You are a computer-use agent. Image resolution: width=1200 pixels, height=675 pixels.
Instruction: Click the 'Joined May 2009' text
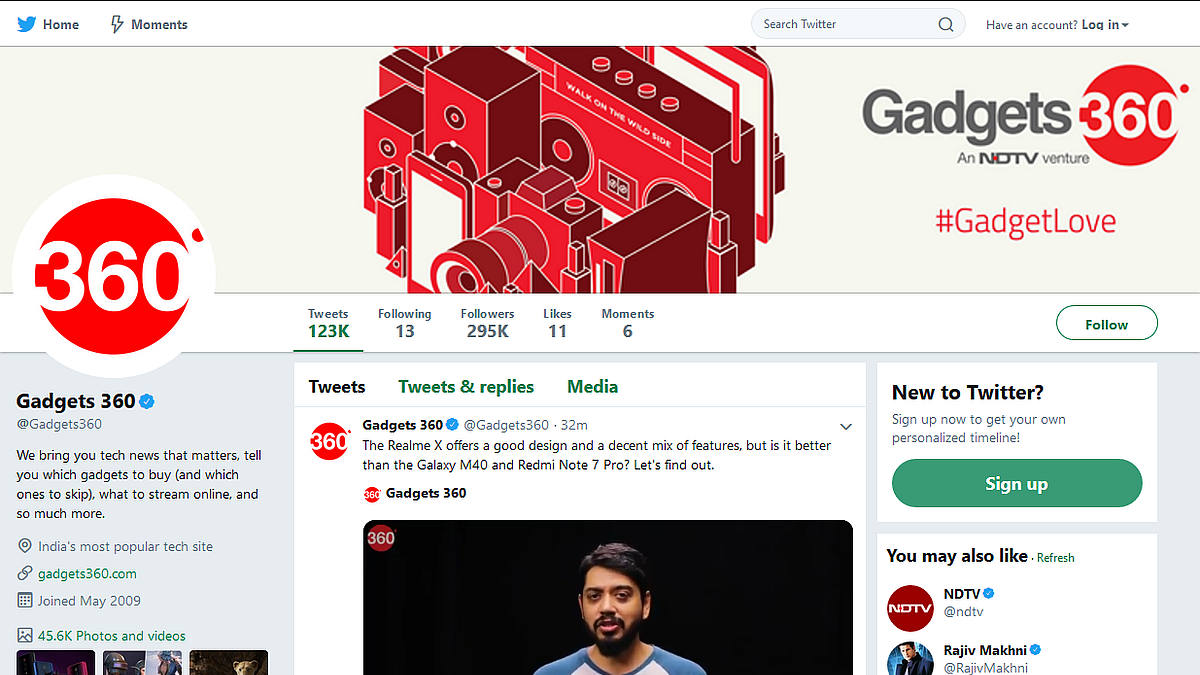pos(89,601)
